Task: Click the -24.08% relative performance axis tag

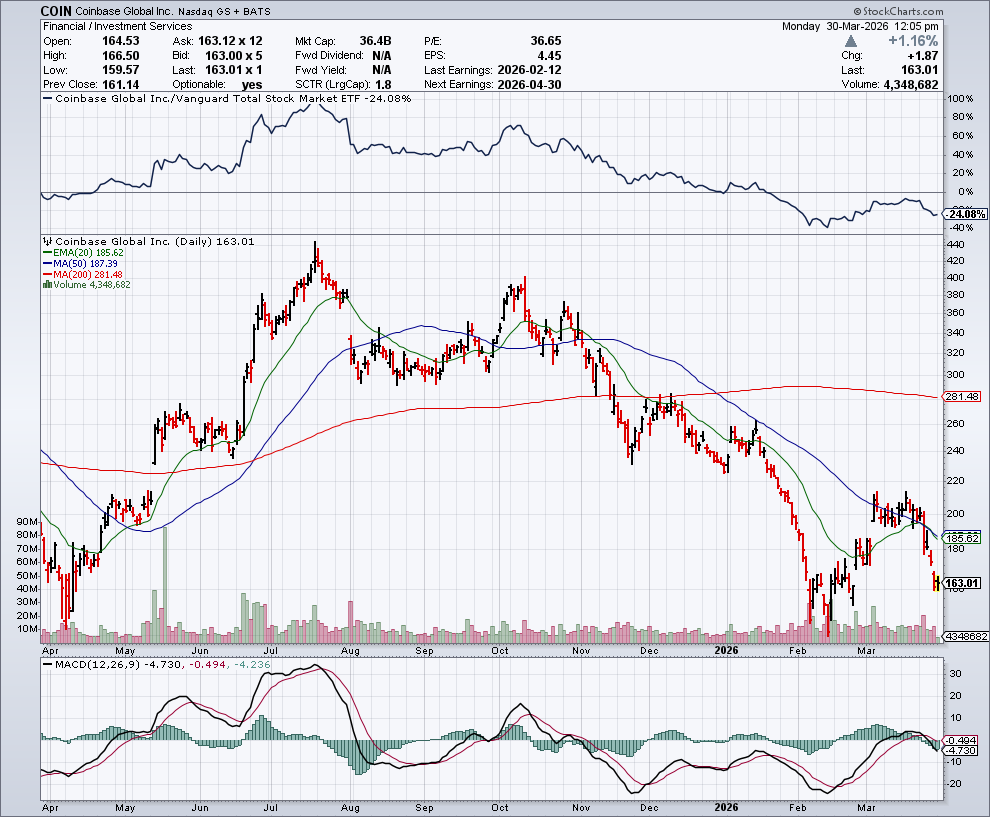Action: click(966, 214)
